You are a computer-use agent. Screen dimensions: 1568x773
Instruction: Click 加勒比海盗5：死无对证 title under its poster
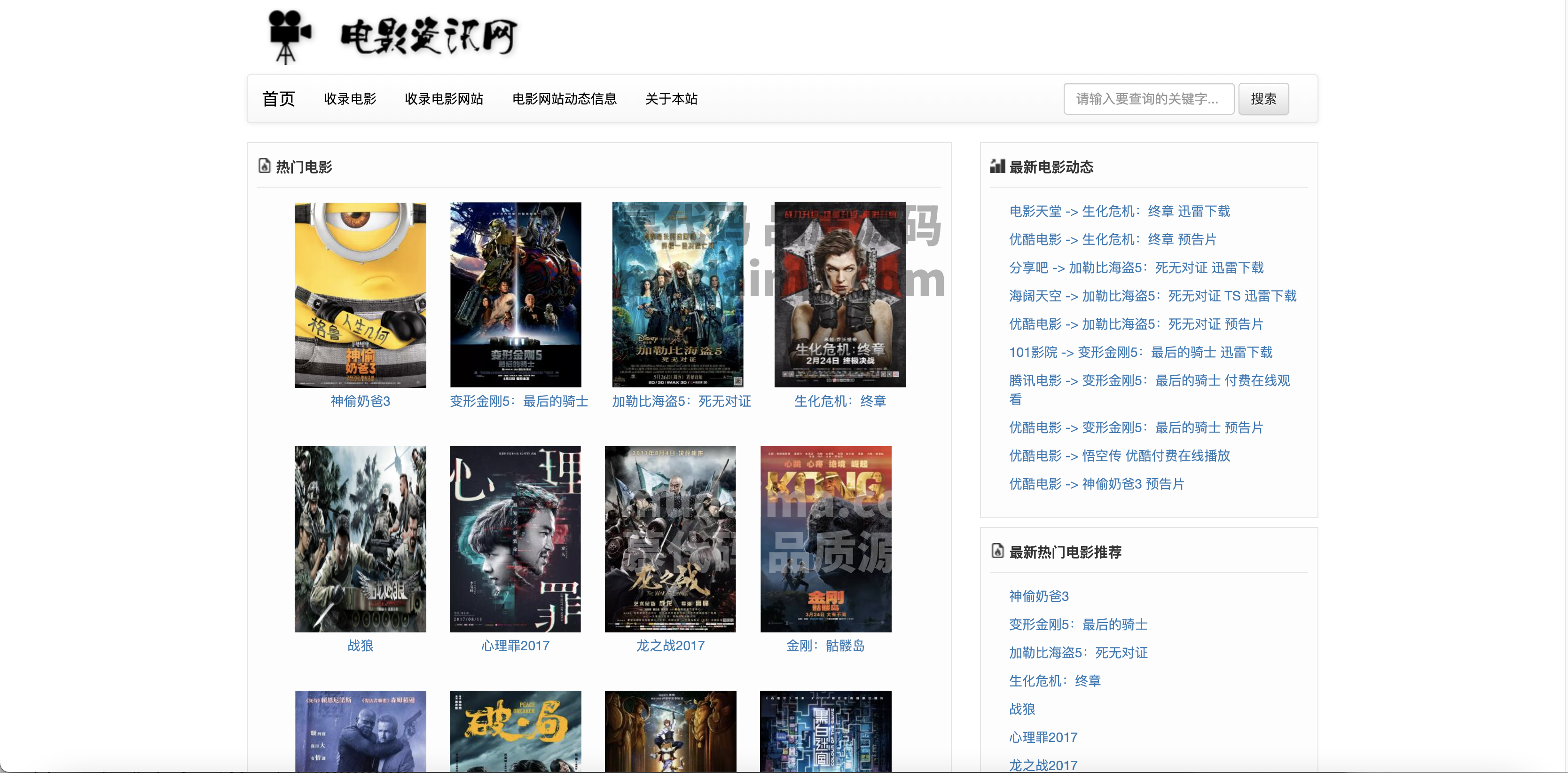(681, 402)
